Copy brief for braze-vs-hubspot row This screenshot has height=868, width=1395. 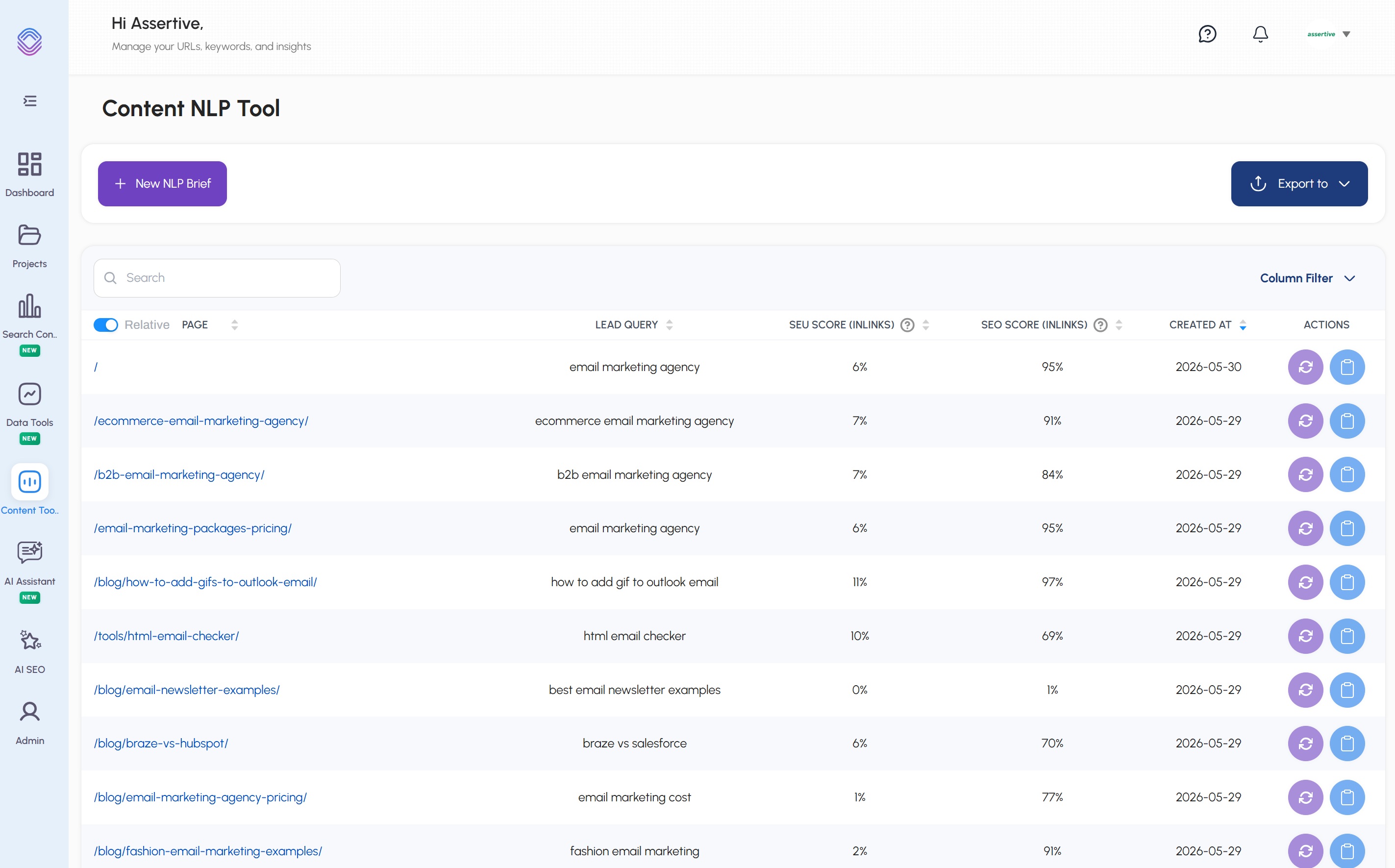point(1347,744)
